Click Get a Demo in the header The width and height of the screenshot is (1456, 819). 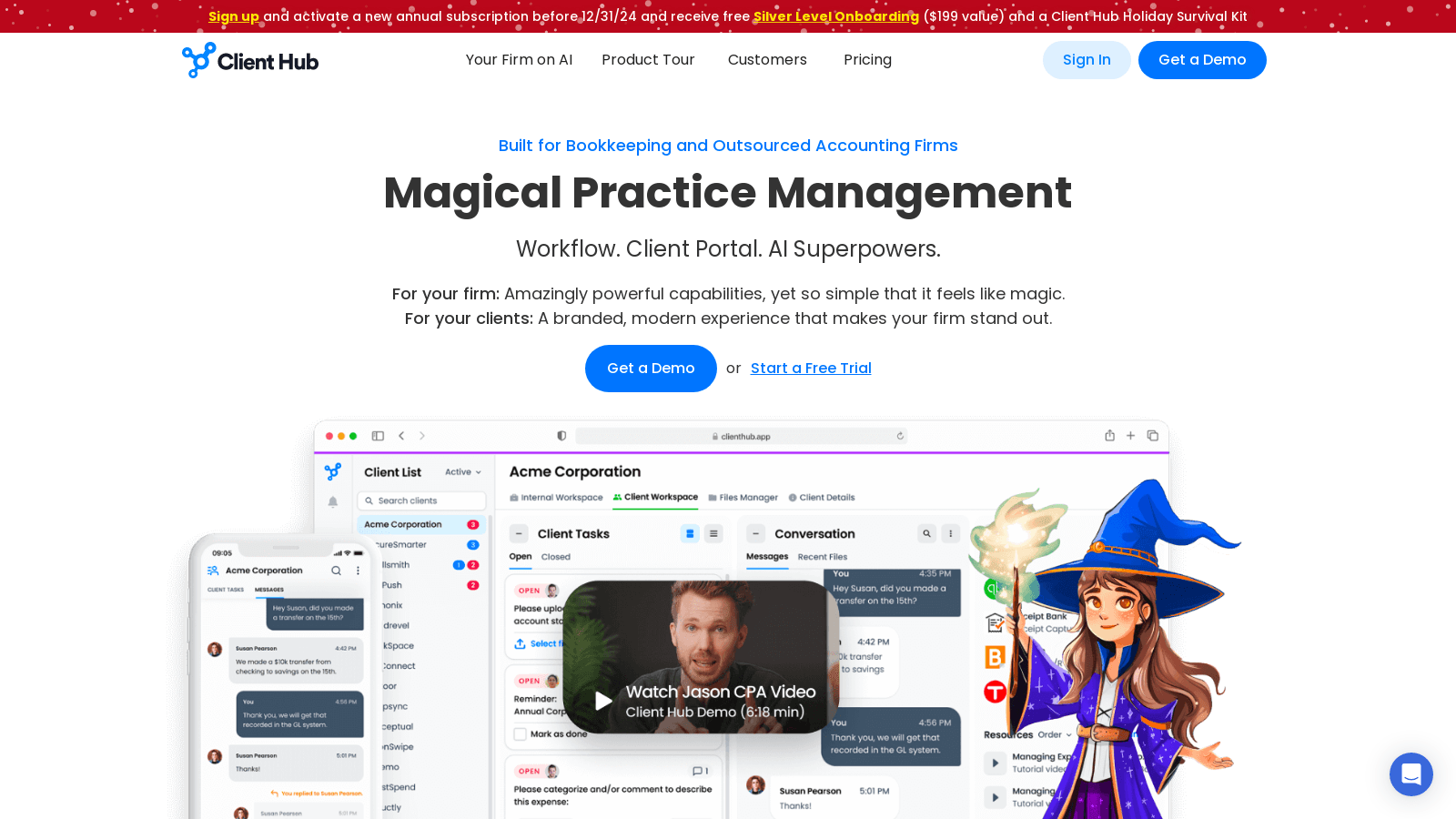click(1202, 60)
